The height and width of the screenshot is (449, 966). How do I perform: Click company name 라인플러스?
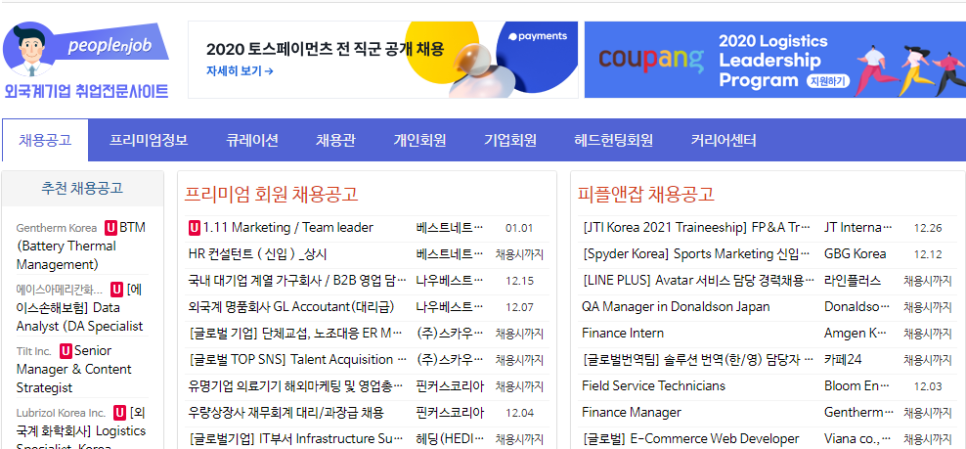853,280
